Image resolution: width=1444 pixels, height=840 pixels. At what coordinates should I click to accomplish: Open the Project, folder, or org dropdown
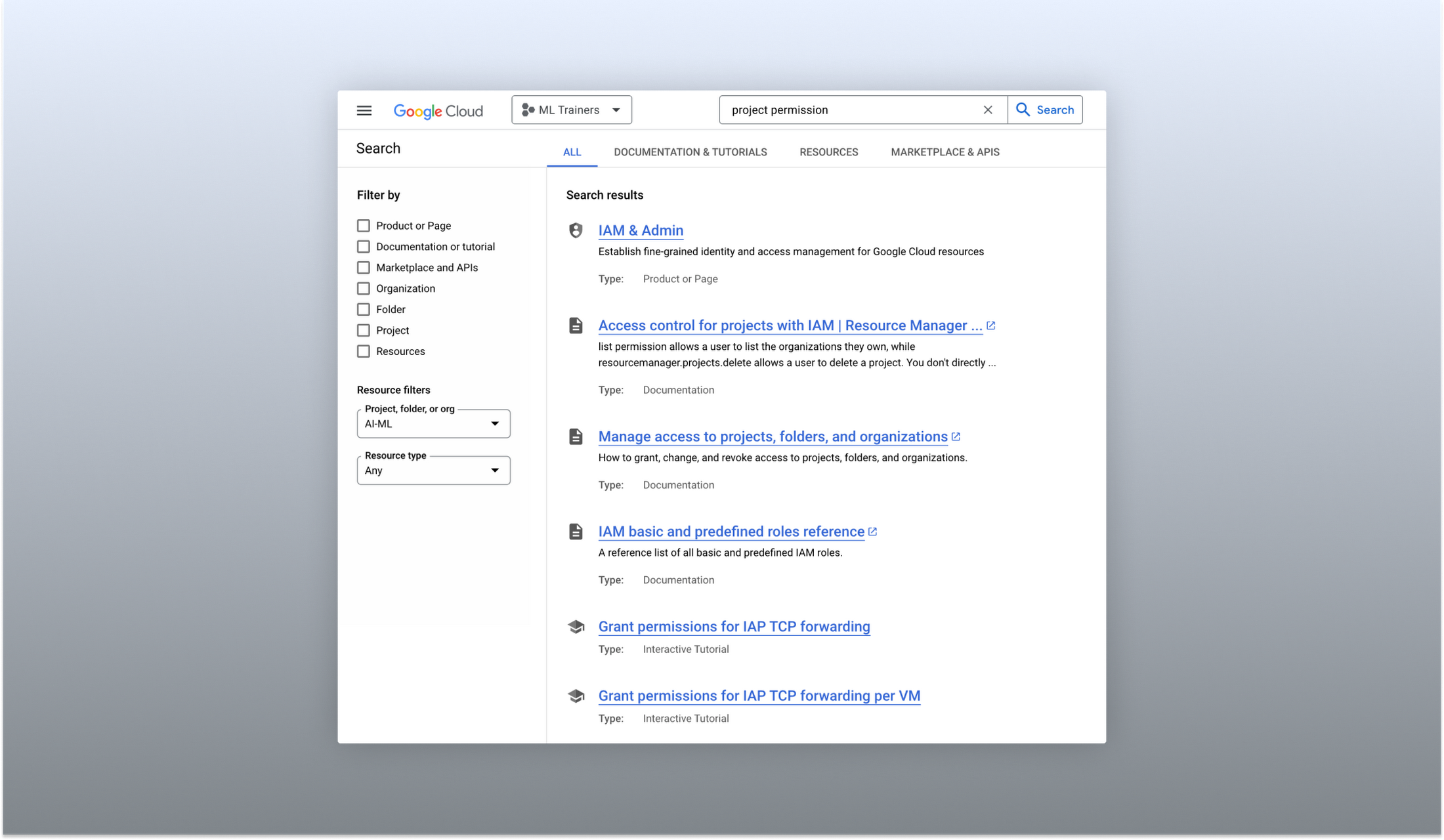coord(433,423)
